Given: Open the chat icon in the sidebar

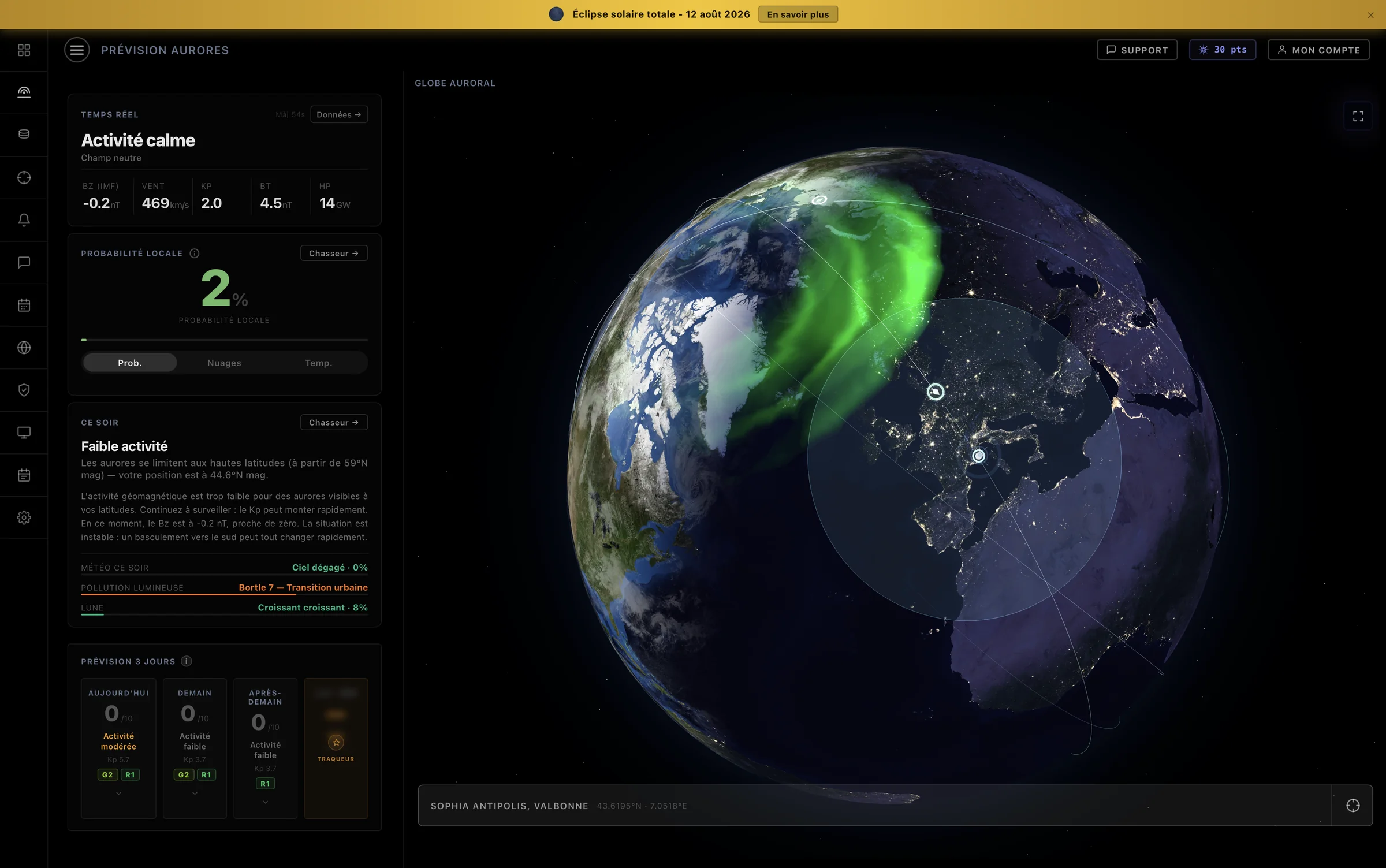Looking at the screenshot, I should click(24, 262).
